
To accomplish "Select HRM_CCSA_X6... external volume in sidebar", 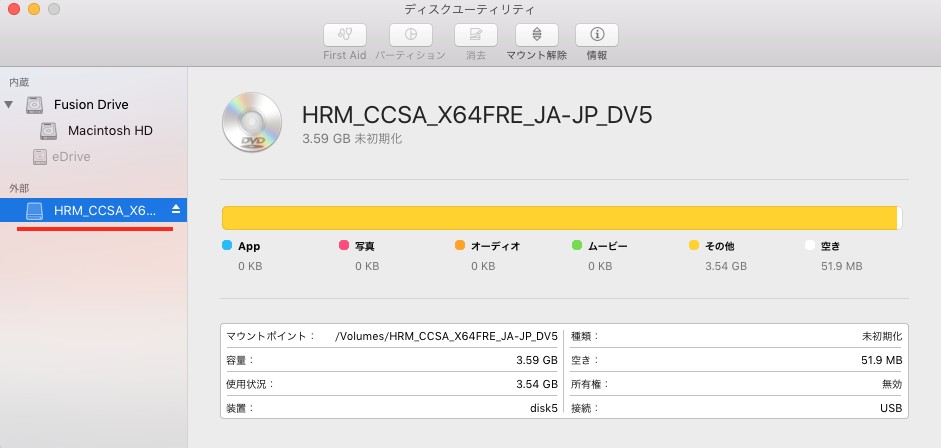I will tap(94, 210).
